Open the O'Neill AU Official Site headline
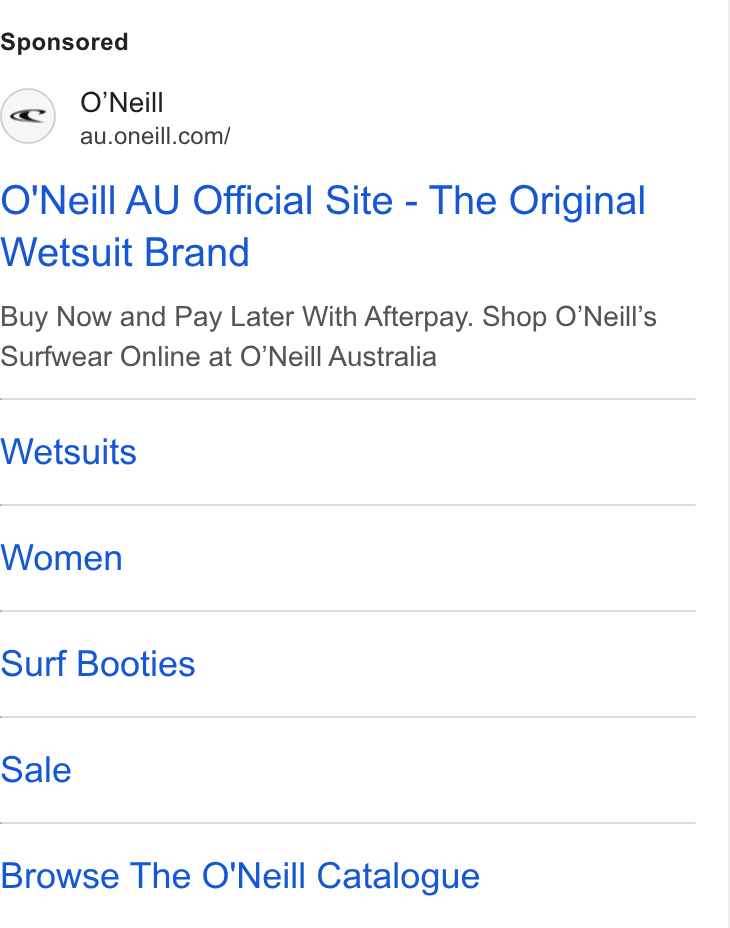730x928 pixels. 323,226
